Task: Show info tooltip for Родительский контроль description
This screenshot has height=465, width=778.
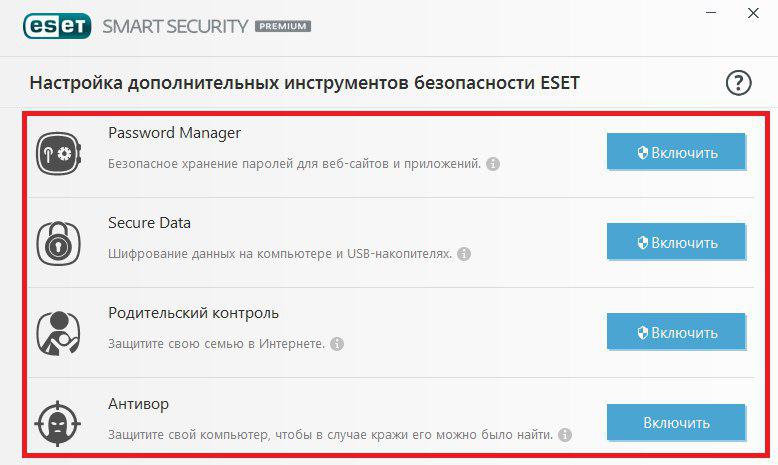Action: point(337,344)
